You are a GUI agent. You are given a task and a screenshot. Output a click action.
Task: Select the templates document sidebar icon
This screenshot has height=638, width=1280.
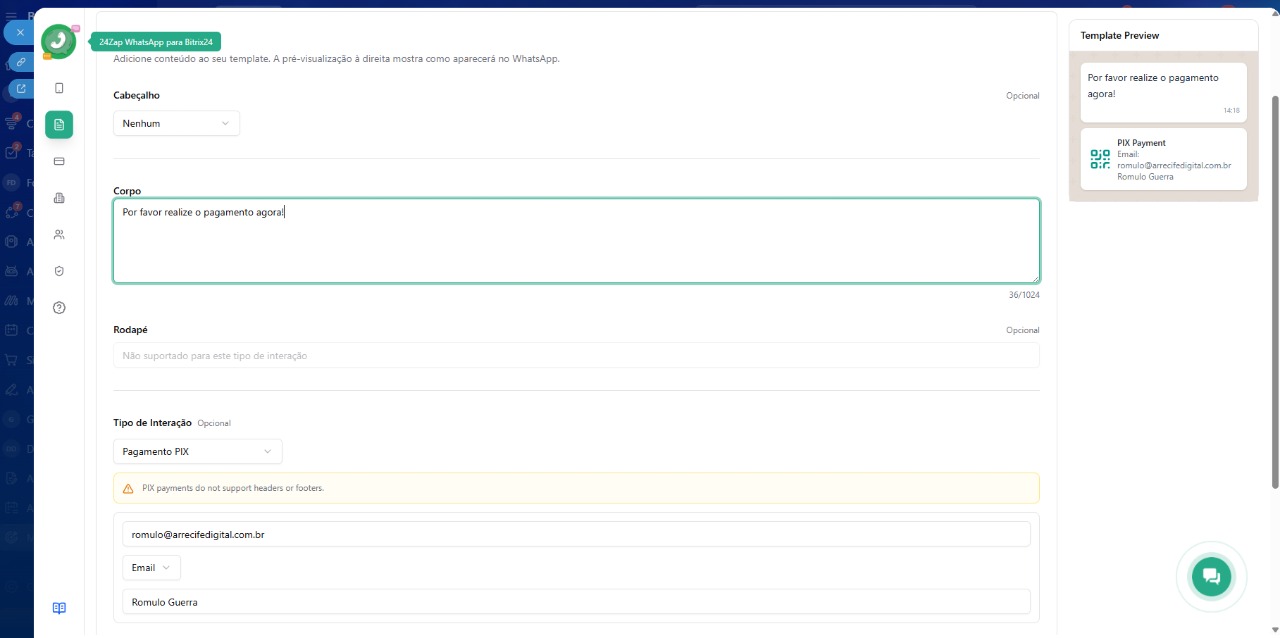(59, 124)
